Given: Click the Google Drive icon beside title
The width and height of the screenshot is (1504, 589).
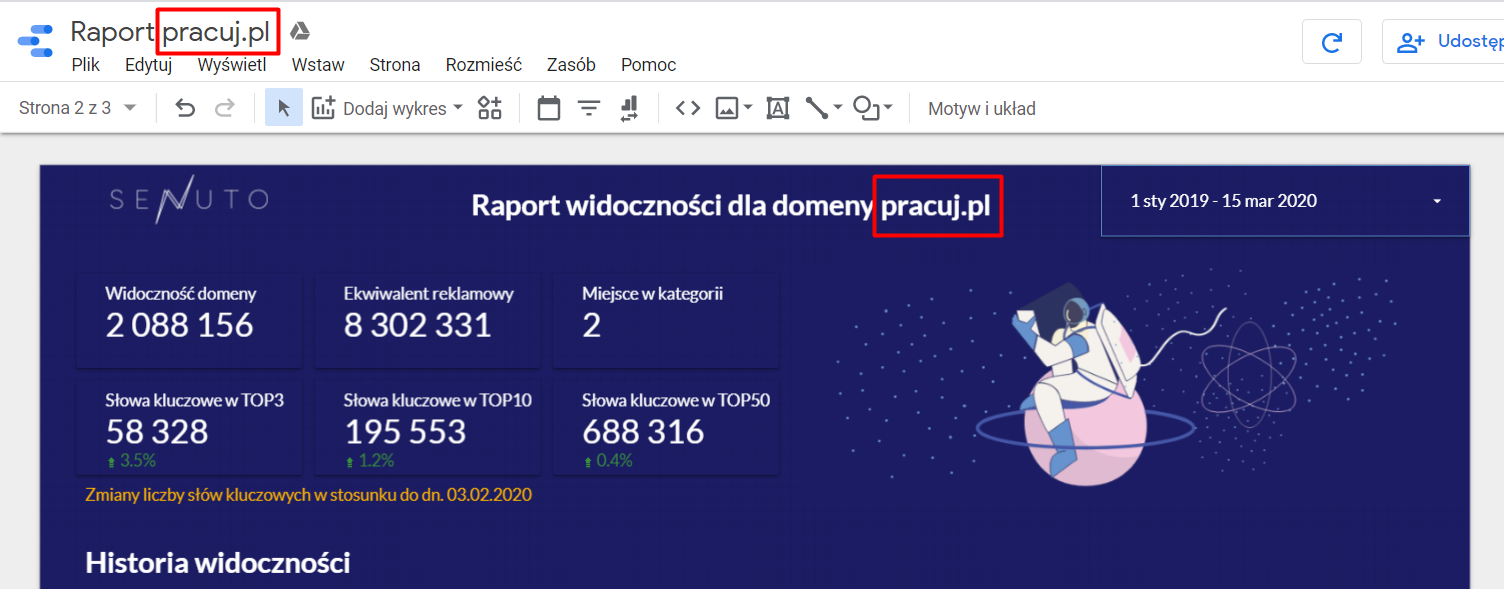Looking at the screenshot, I should click(x=299, y=31).
